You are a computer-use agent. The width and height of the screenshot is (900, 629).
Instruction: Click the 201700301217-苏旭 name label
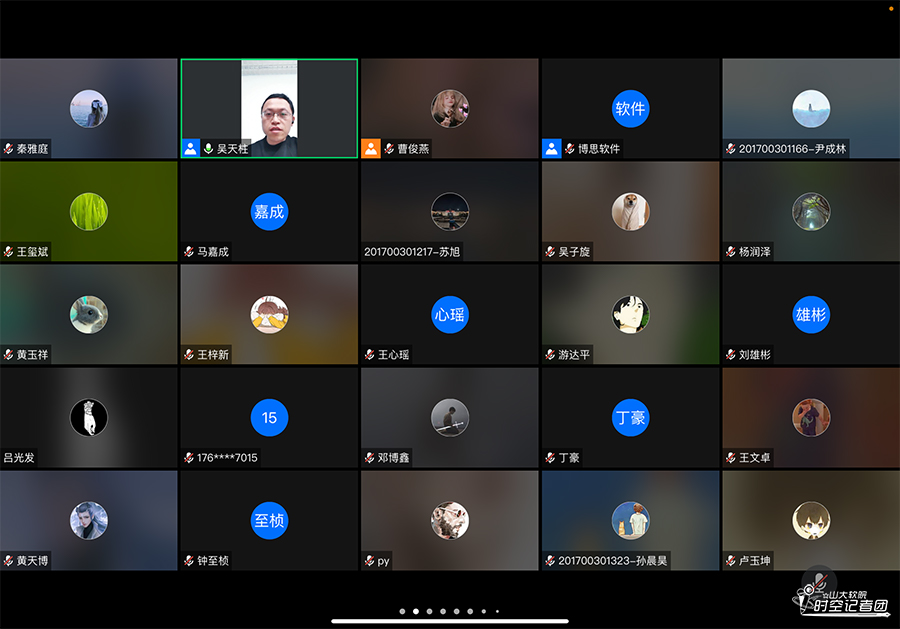click(x=413, y=252)
